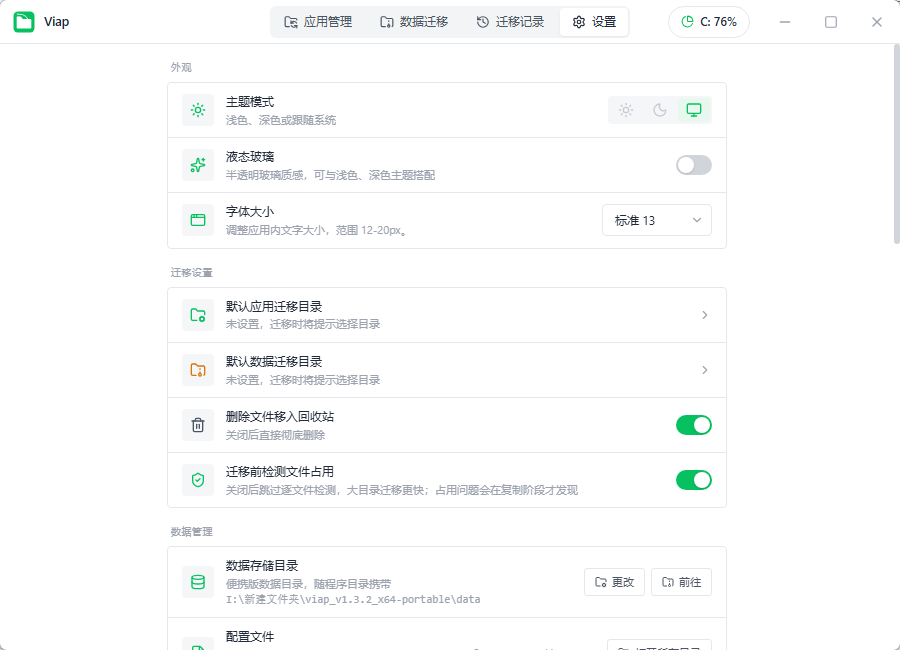Screen dimensions: 900x650
Task: Click the 外观 section heading
Action: [x=181, y=67]
